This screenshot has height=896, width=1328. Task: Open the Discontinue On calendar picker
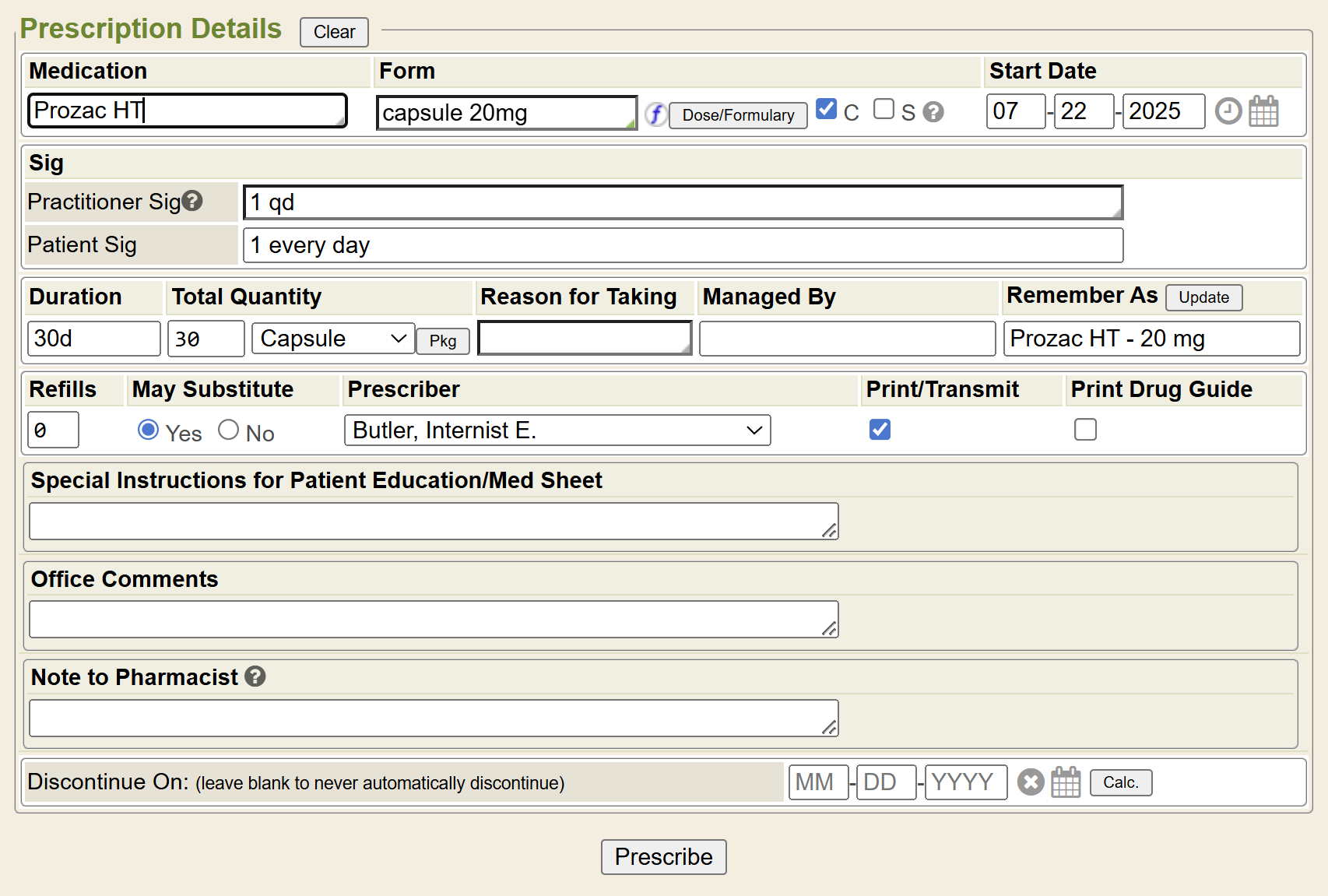[x=1066, y=782]
